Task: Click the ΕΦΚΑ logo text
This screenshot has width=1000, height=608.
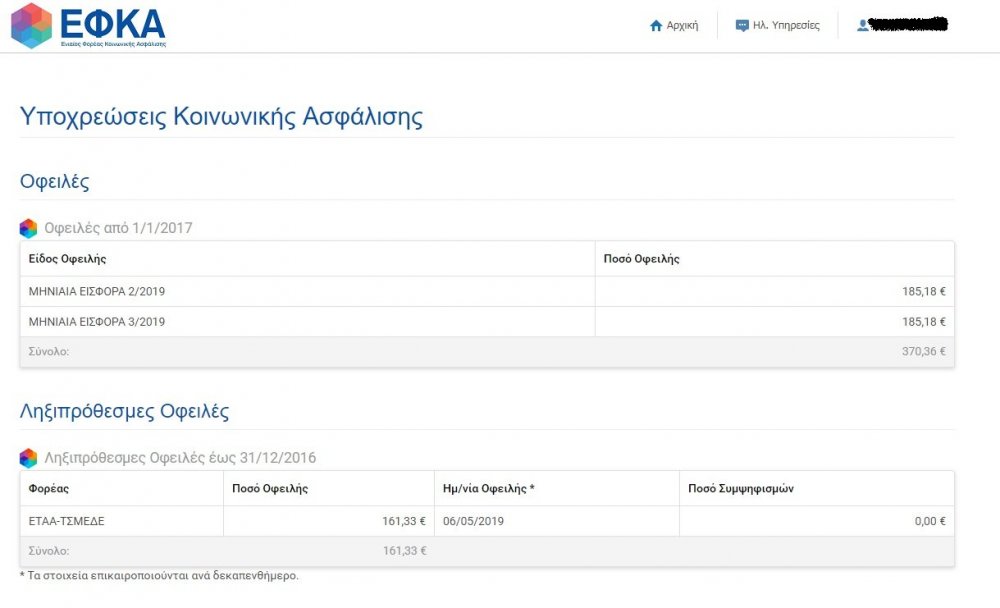Action: 112,22
